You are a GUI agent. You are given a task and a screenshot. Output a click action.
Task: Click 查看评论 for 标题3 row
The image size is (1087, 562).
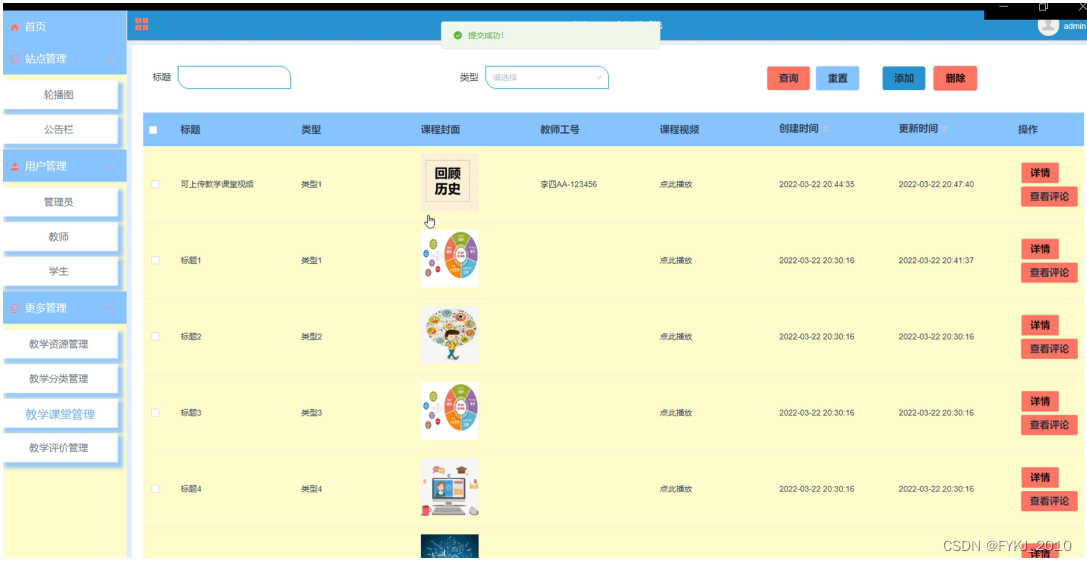tap(1050, 425)
